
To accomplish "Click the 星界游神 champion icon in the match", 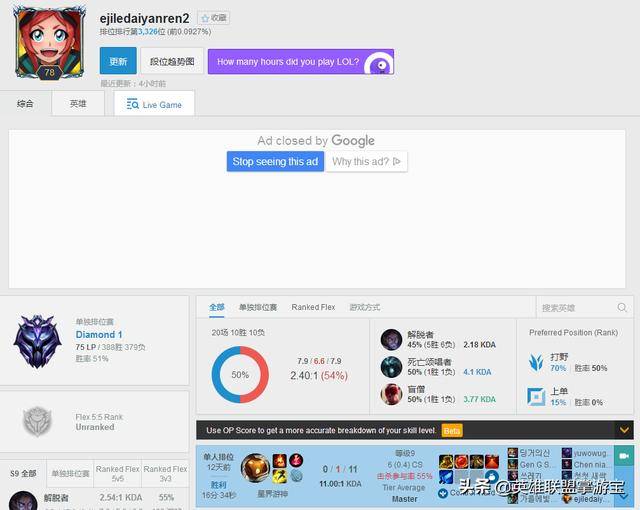I will coord(256,468).
